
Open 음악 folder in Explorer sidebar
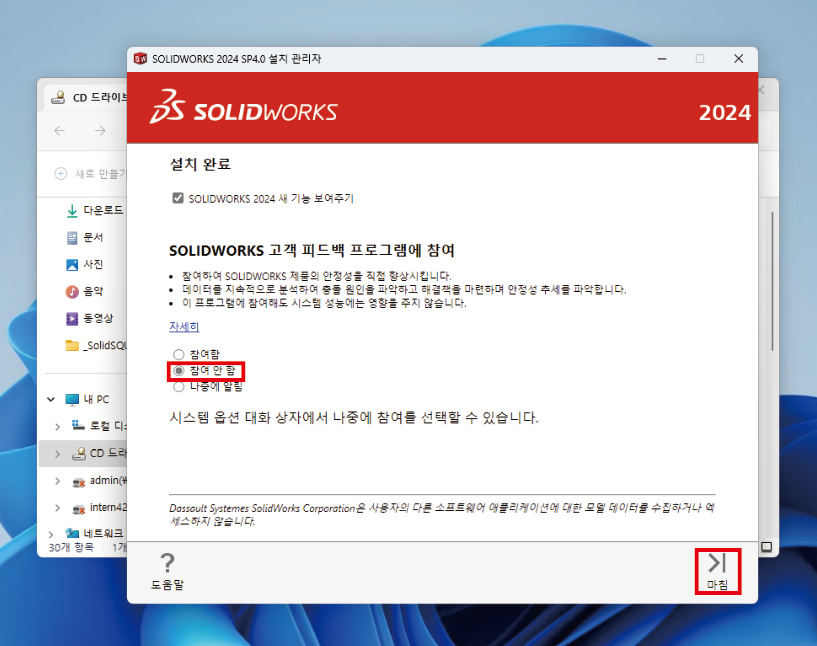[x=84, y=291]
